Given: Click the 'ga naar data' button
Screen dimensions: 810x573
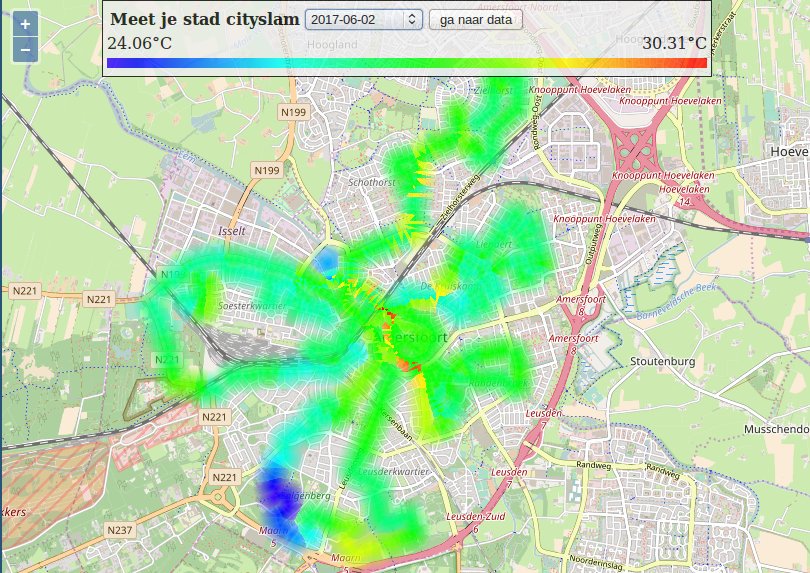Looking at the screenshot, I should pos(476,20).
